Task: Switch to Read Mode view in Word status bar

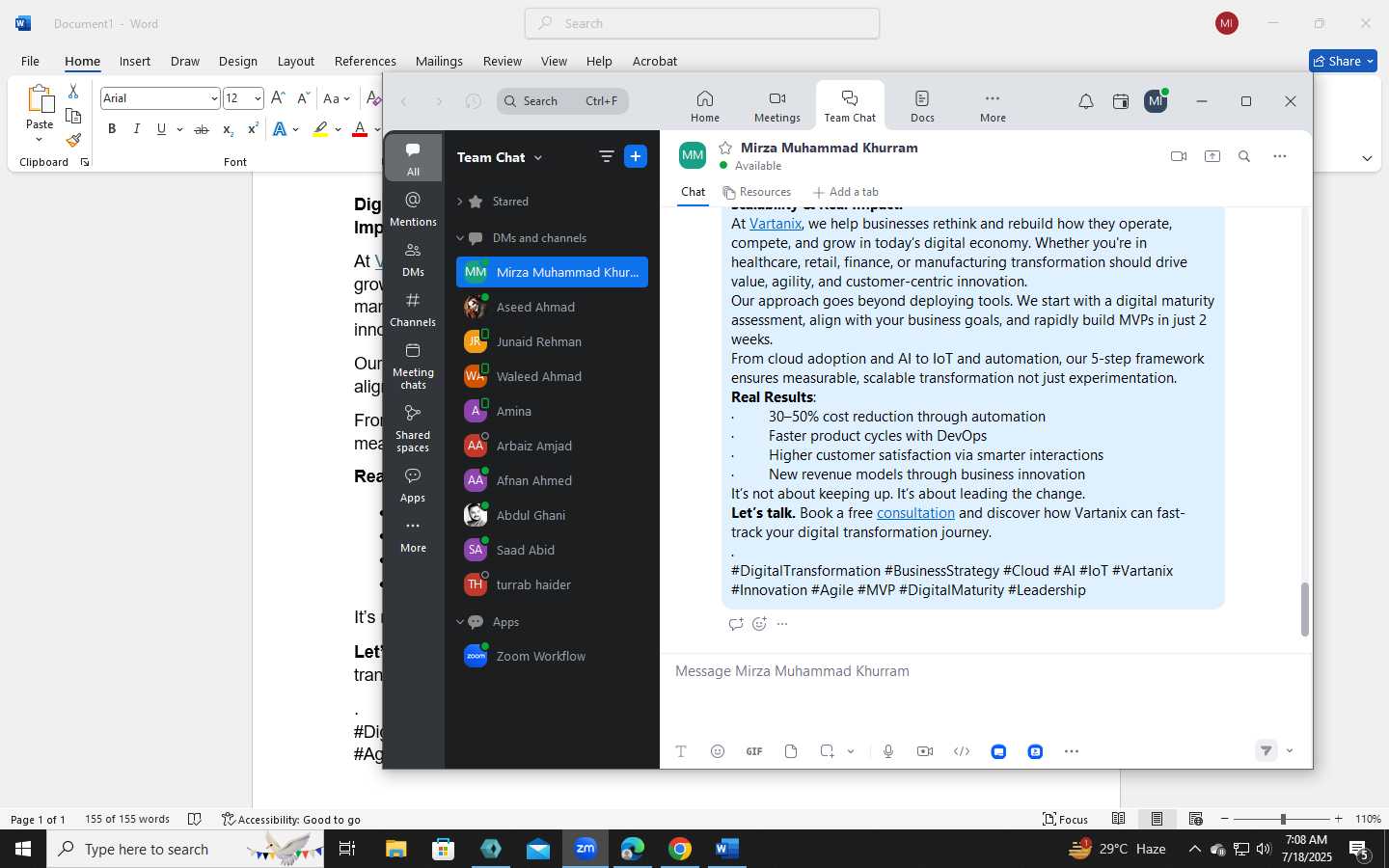Action: pyautogui.click(x=1119, y=819)
